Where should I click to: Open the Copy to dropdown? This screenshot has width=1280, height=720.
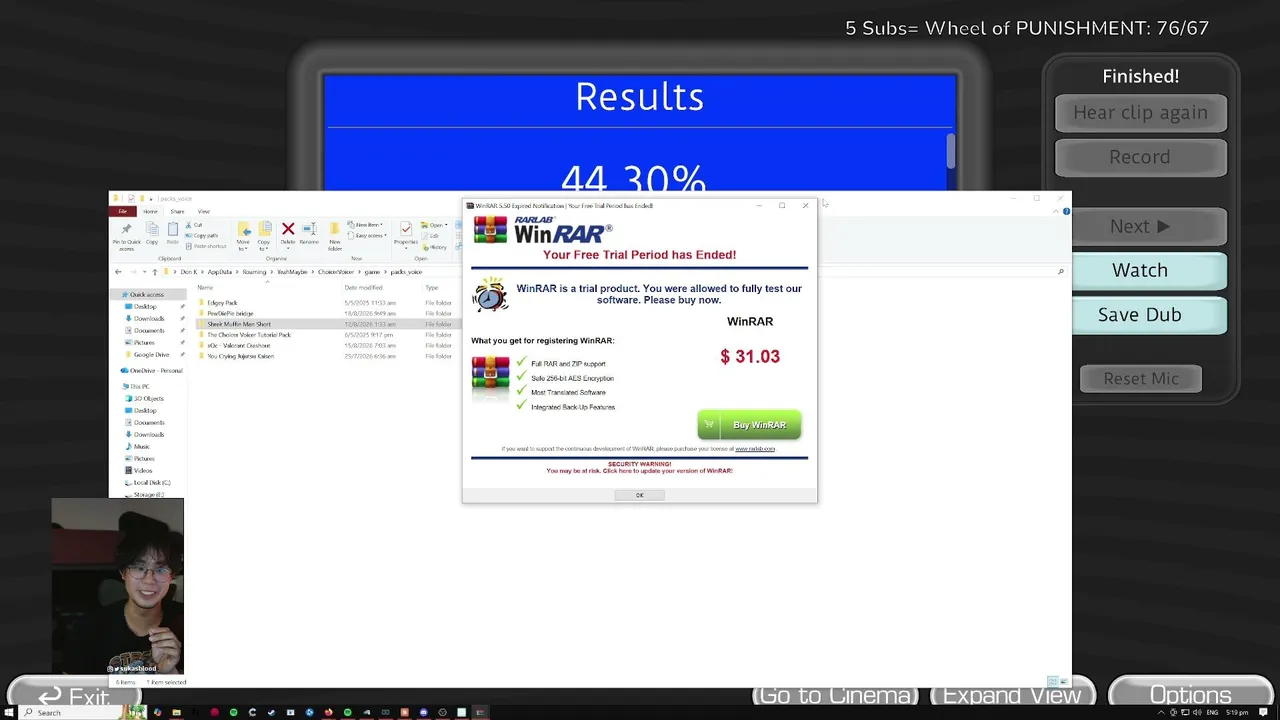[x=264, y=236]
